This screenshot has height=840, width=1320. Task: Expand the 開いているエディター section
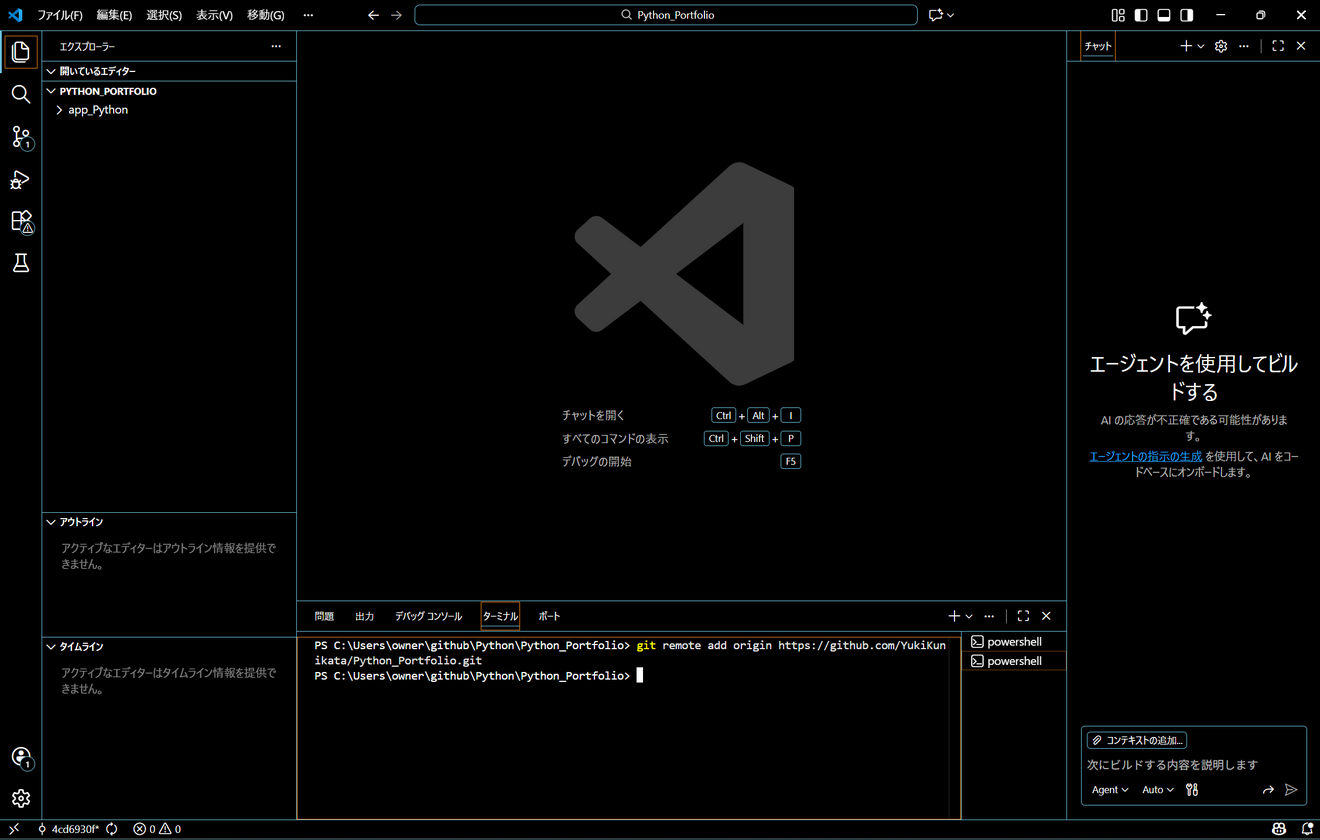pos(169,71)
